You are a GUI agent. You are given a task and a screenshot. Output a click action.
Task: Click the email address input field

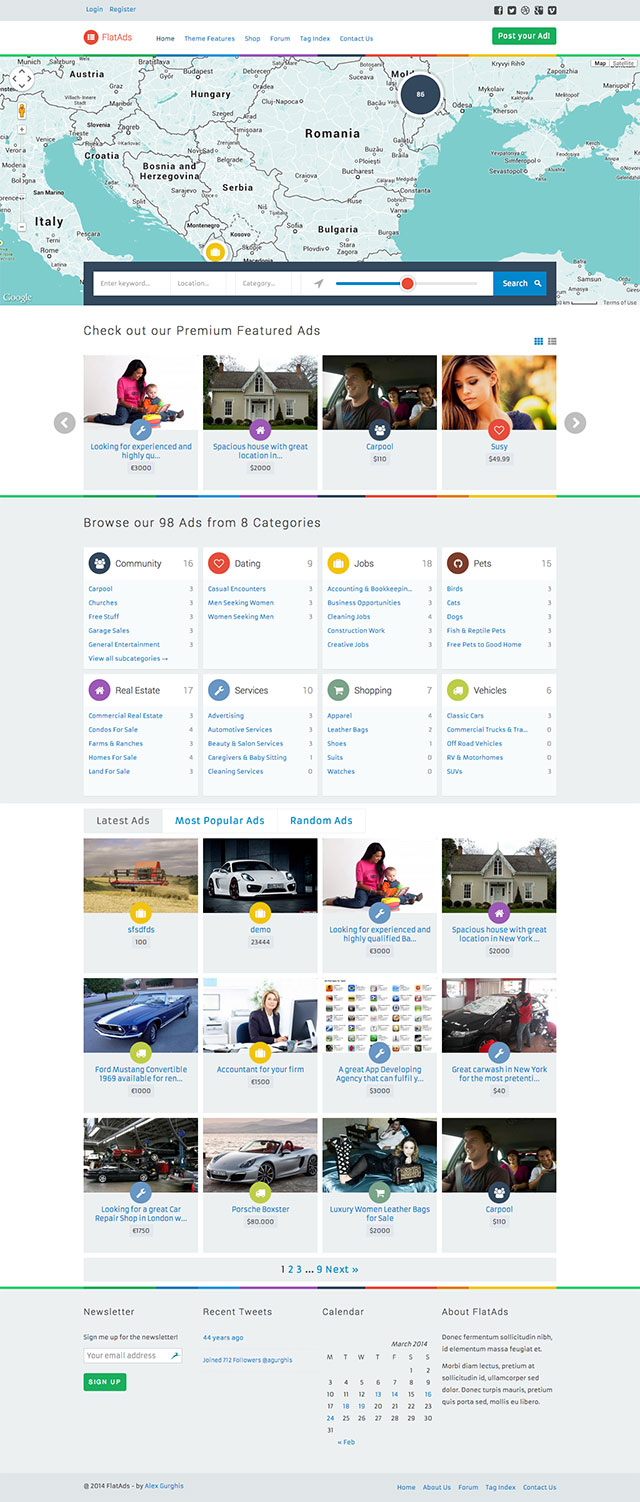[127, 1356]
